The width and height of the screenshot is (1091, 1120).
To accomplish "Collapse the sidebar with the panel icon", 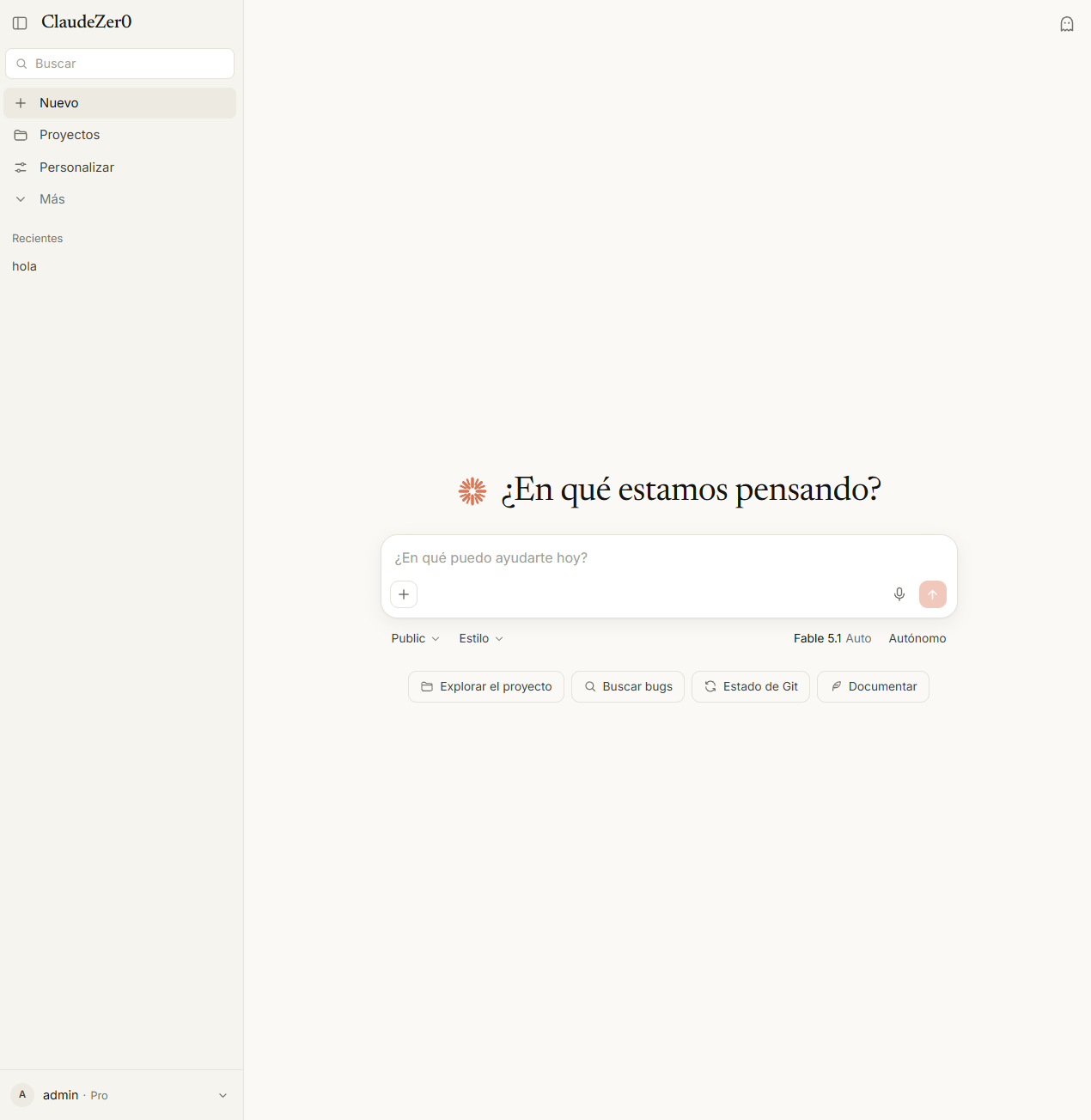I will [x=20, y=23].
